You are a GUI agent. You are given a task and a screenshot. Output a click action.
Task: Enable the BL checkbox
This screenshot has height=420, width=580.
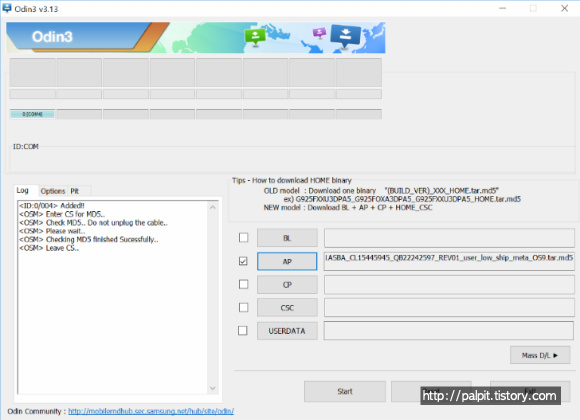243,238
